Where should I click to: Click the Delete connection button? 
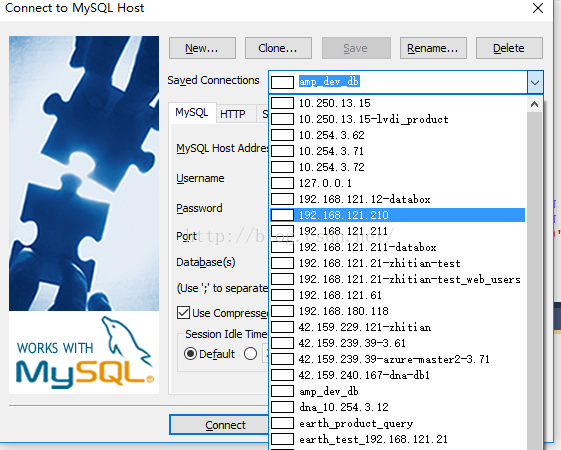point(509,48)
